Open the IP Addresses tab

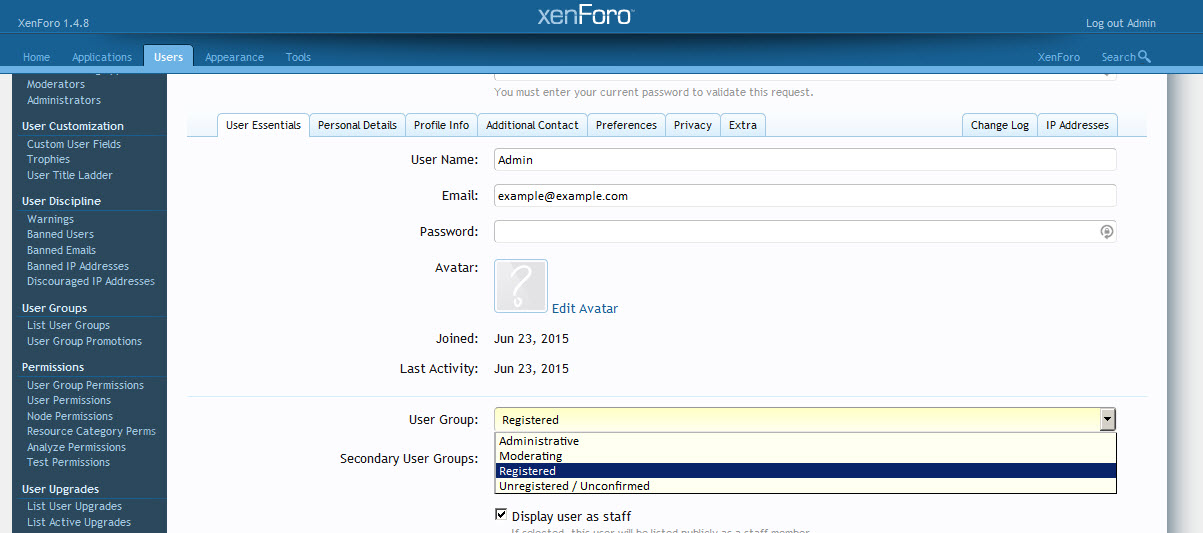(x=1077, y=125)
